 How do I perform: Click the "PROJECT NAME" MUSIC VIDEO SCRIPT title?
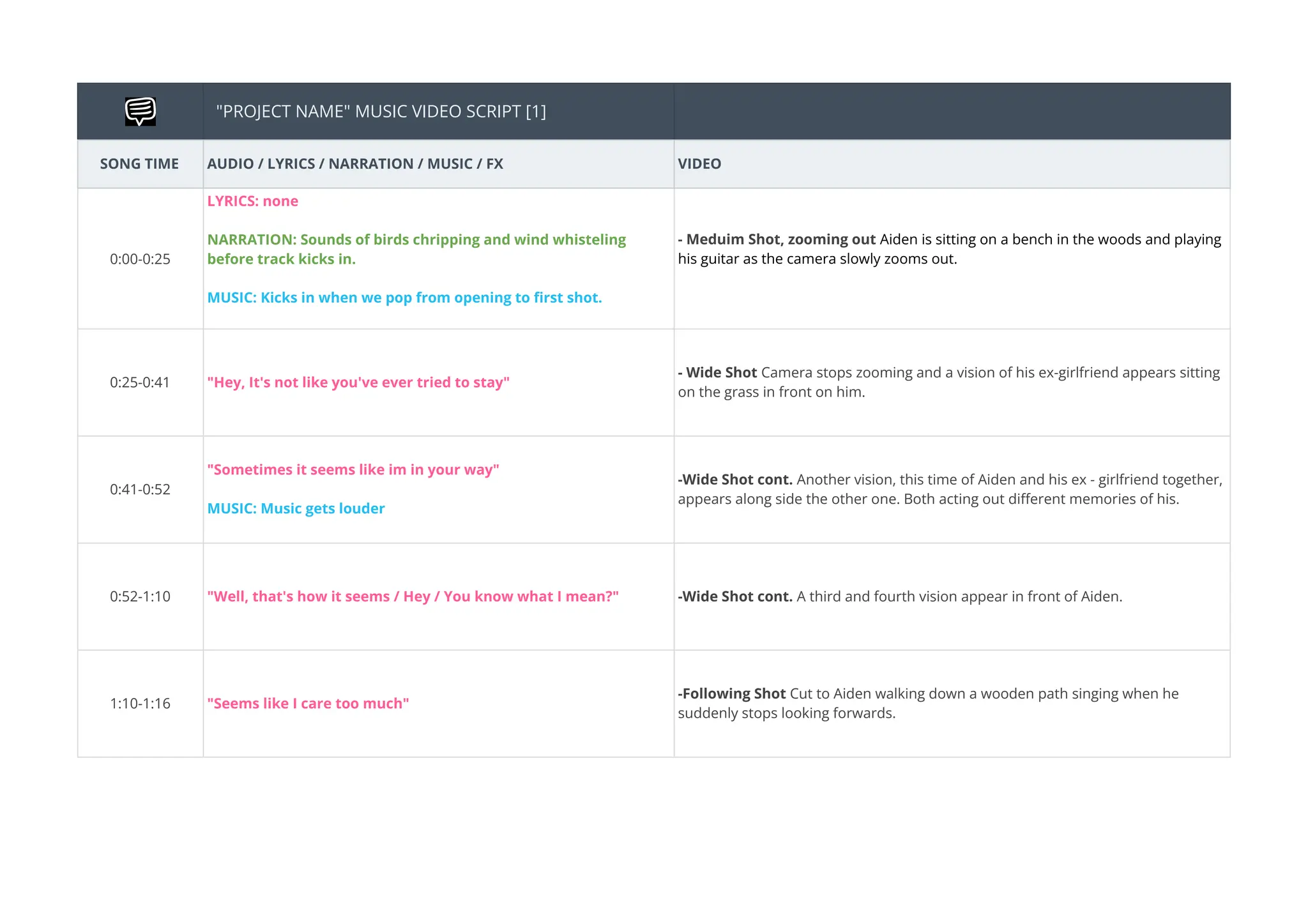coord(381,111)
